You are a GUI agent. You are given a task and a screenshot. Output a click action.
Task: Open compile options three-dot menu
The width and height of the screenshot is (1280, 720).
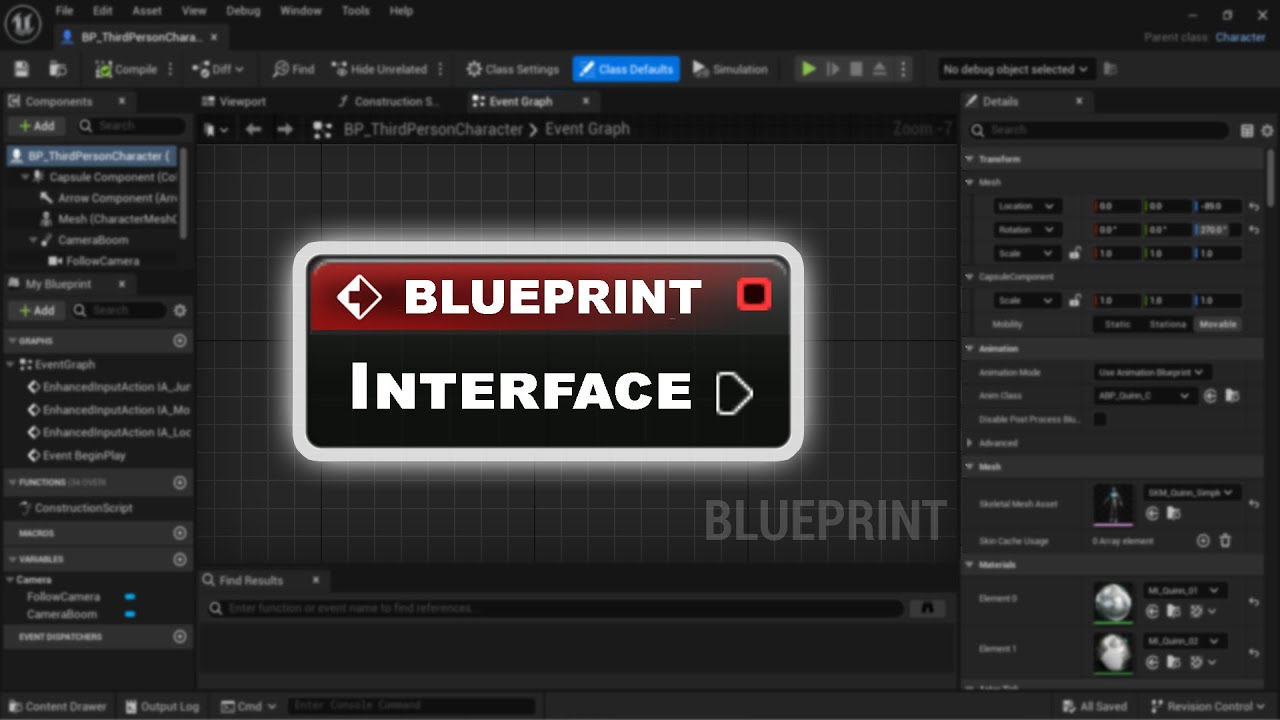point(170,69)
